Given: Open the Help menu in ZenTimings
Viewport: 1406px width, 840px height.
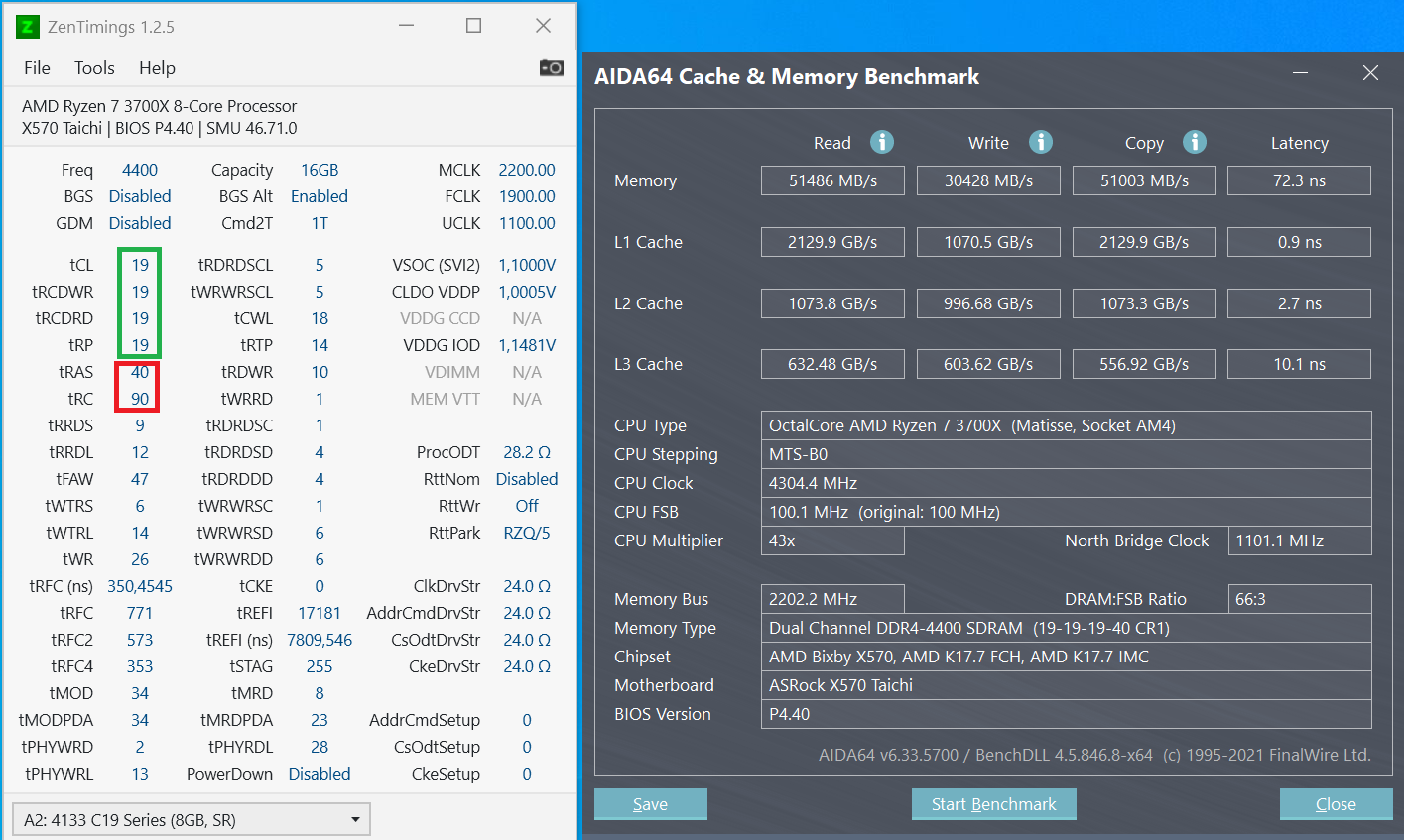Looking at the screenshot, I should coord(157,68).
